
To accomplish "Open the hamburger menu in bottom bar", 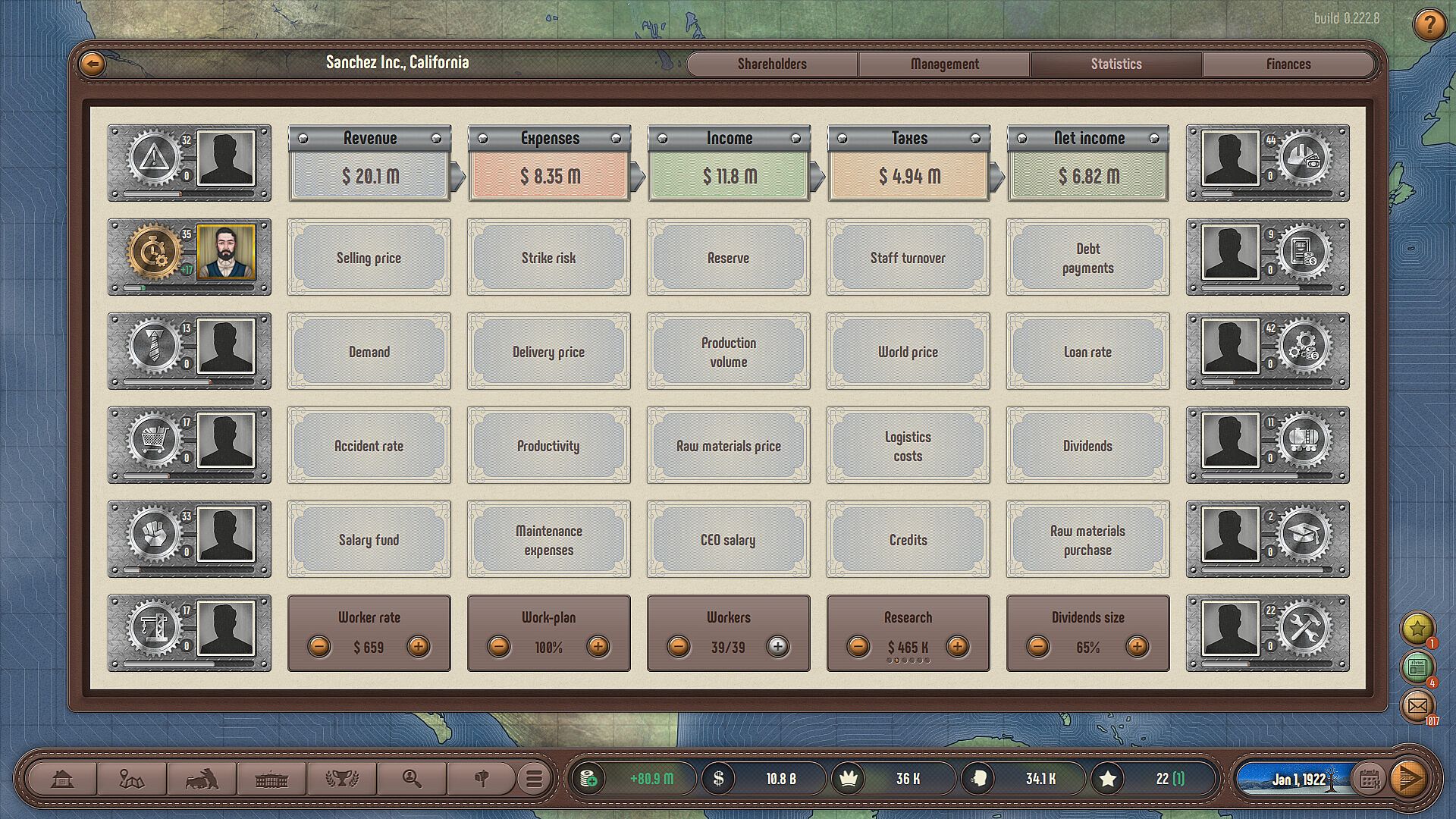I will pyautogui.click(x=534, y=779).
